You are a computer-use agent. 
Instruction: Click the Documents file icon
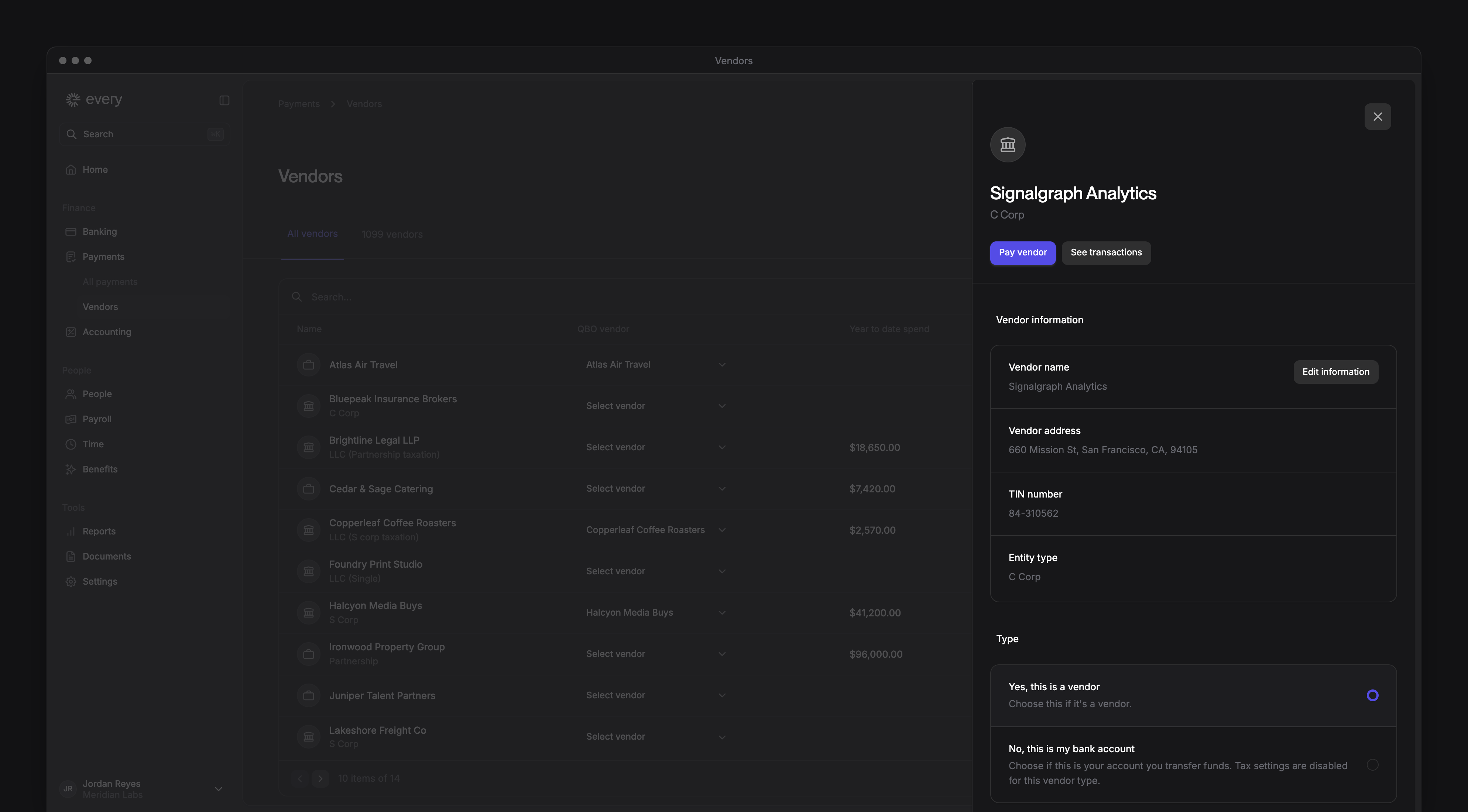coord(71,556)
